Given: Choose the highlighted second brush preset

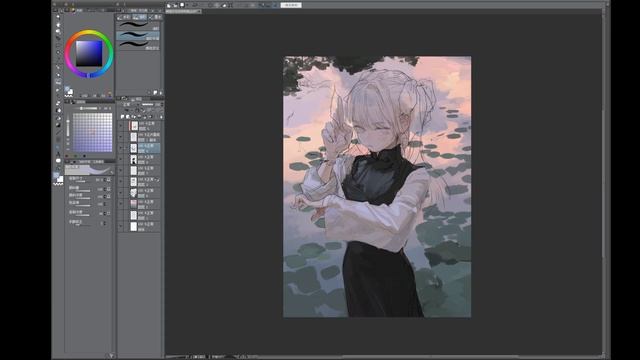Looking at the screenshot, I should (x=139, y=36).
